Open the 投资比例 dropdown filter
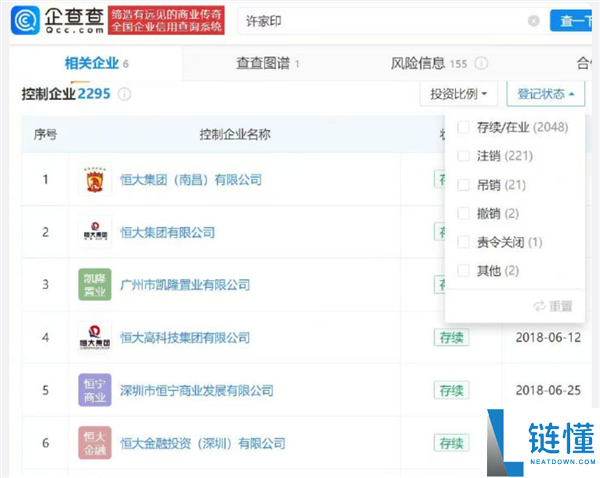The image size is (600, 478). coord(458,94)
